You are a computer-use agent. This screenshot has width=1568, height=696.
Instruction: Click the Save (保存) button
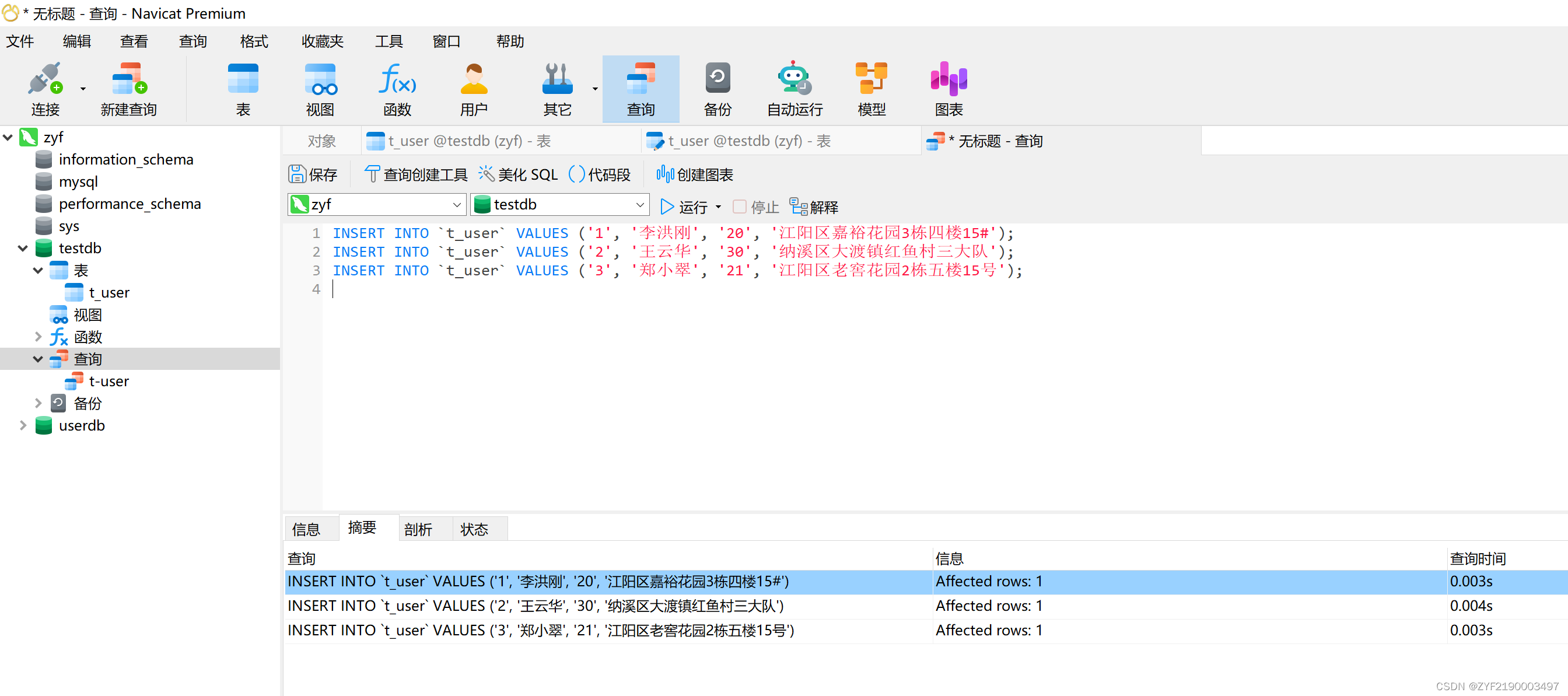click(312, 175)
